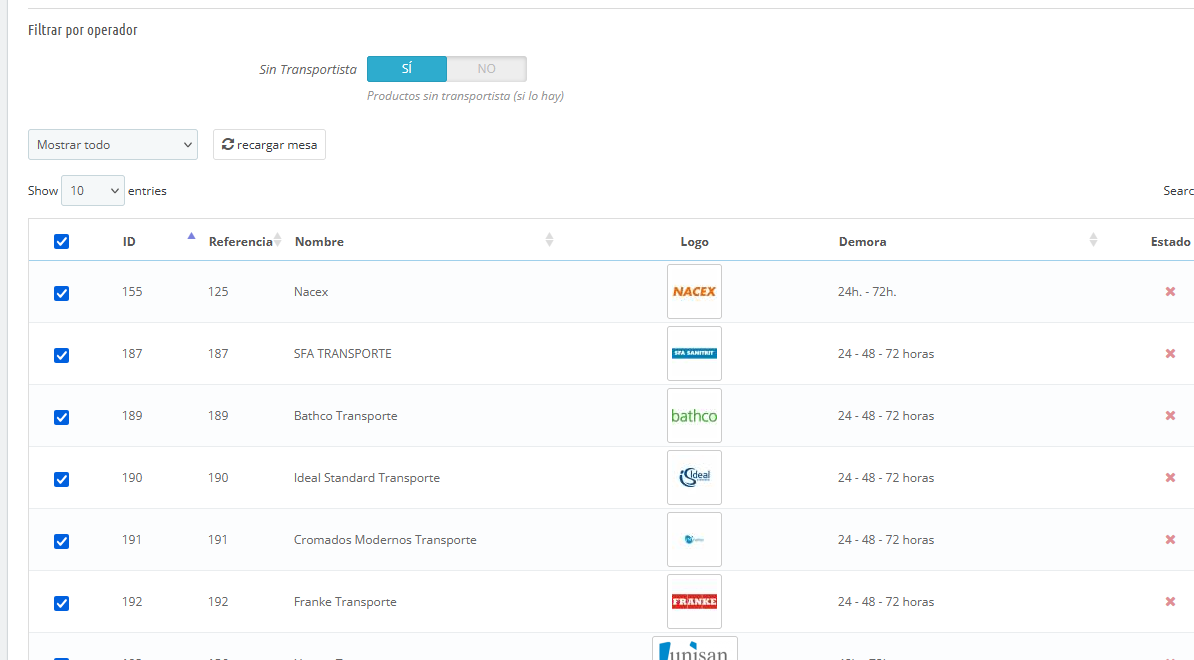Image resolution: width=1194 pixels, height=660 pixels.
Task: Click the sort arrows in Nombre column
Action: tap(549, 241)
